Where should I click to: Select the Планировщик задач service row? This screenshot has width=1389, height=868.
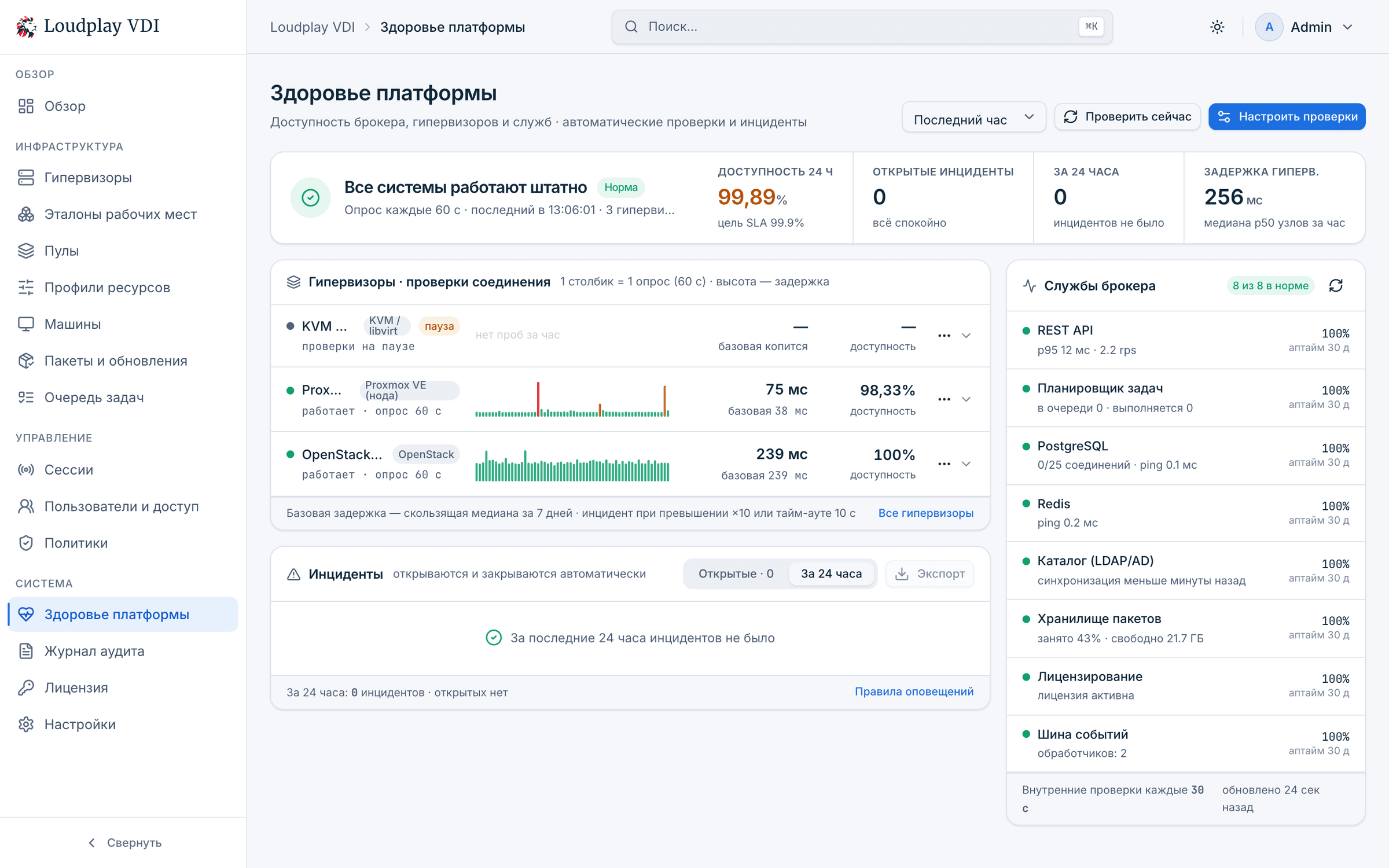(1186, 398)
